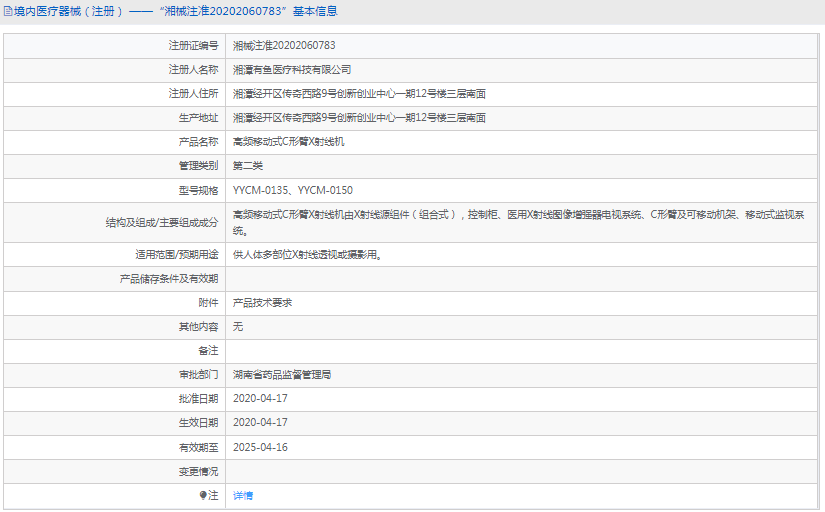Select registration number 湘械注准20202060783 value
This screenshot has height=512, width=825.
[284, 46]
